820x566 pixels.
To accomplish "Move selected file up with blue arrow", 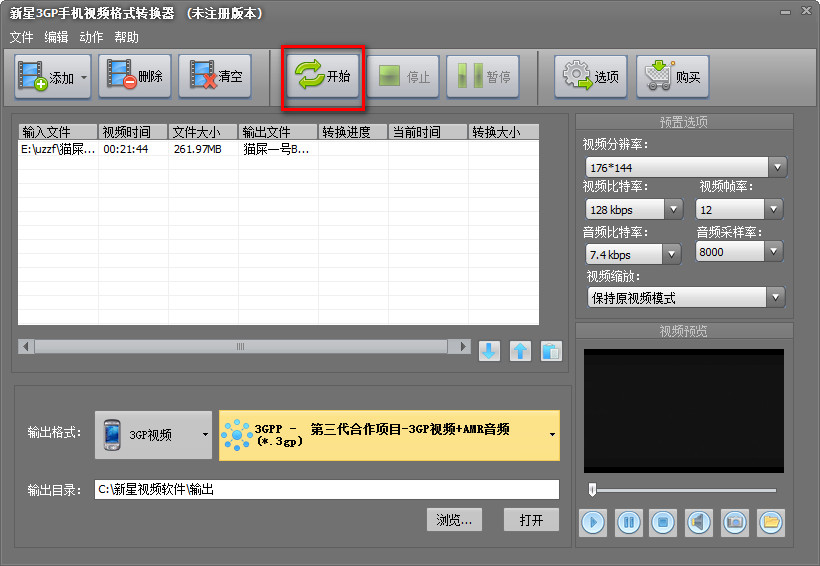I will tap(520, 351).
